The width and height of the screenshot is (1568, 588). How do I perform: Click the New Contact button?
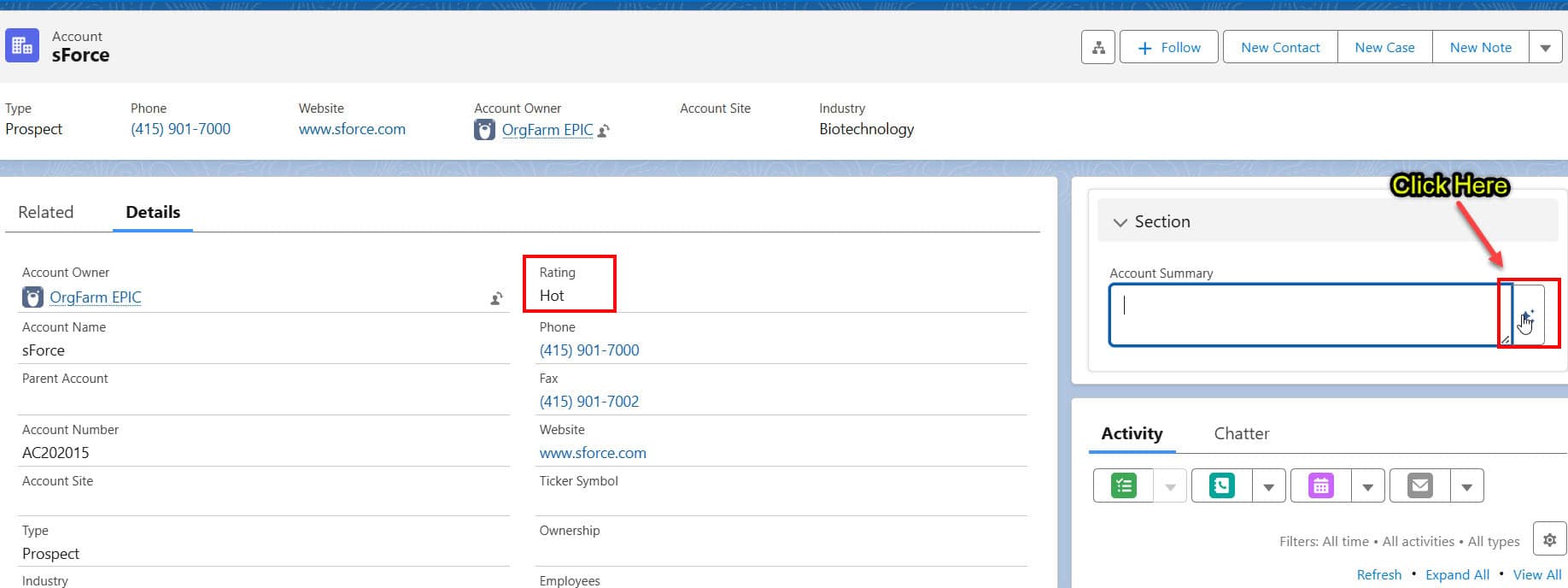[1279, 48]
